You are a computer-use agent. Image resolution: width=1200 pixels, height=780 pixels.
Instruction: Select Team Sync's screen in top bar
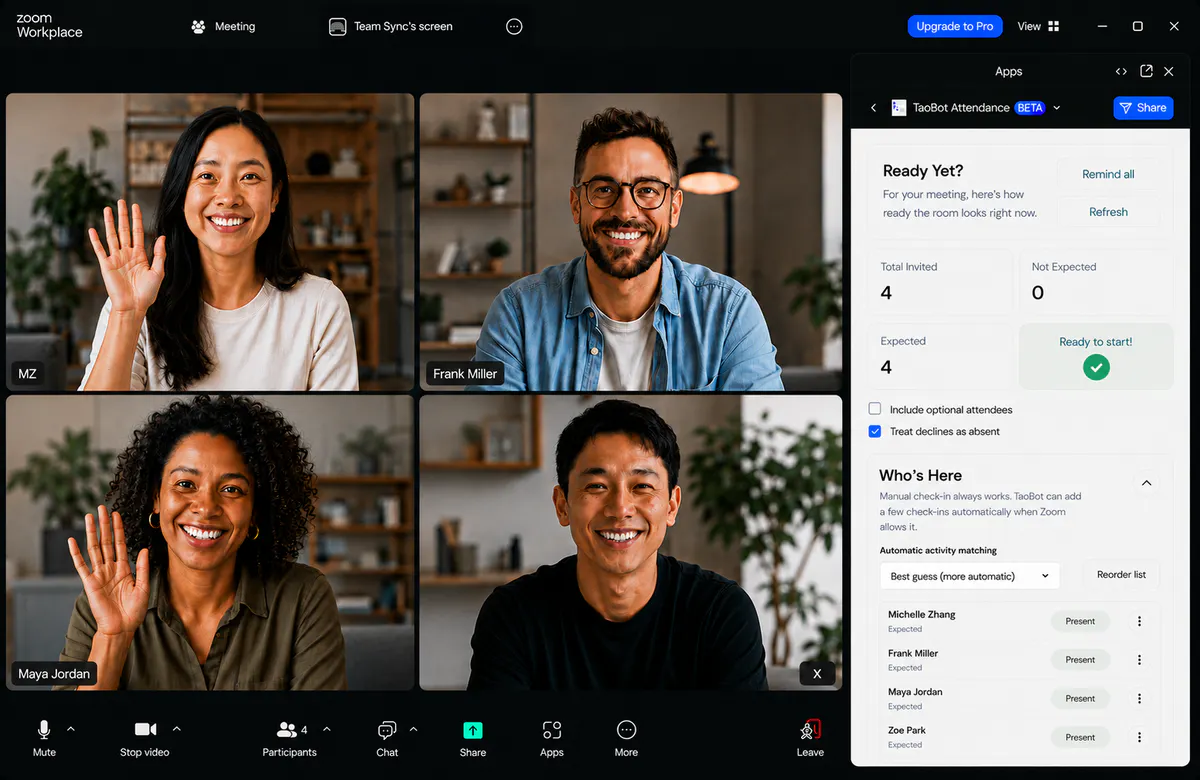tap(391, 27)
